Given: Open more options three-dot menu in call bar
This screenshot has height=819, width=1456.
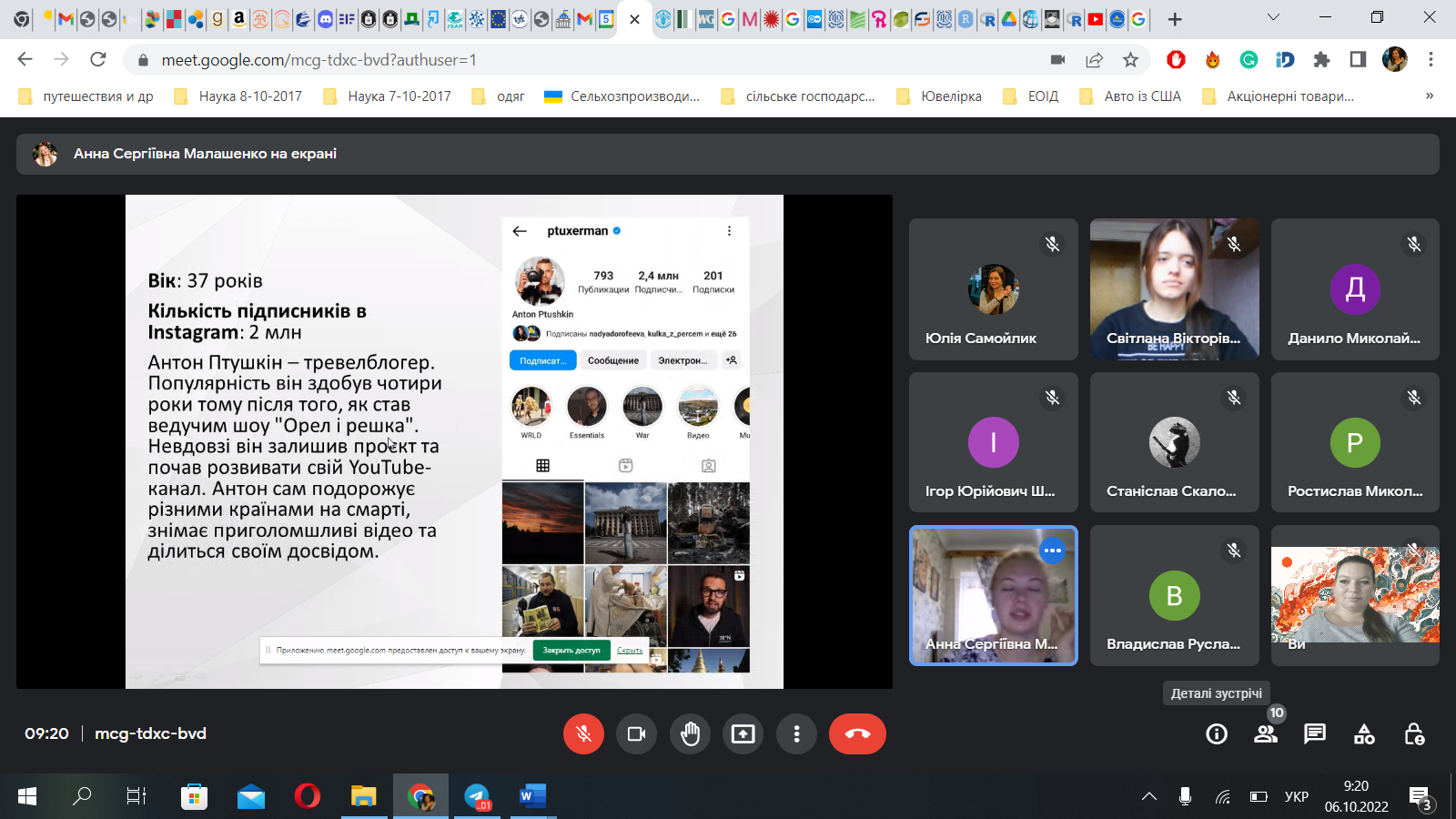Looking at the screenshot, I should pos(796,733).
